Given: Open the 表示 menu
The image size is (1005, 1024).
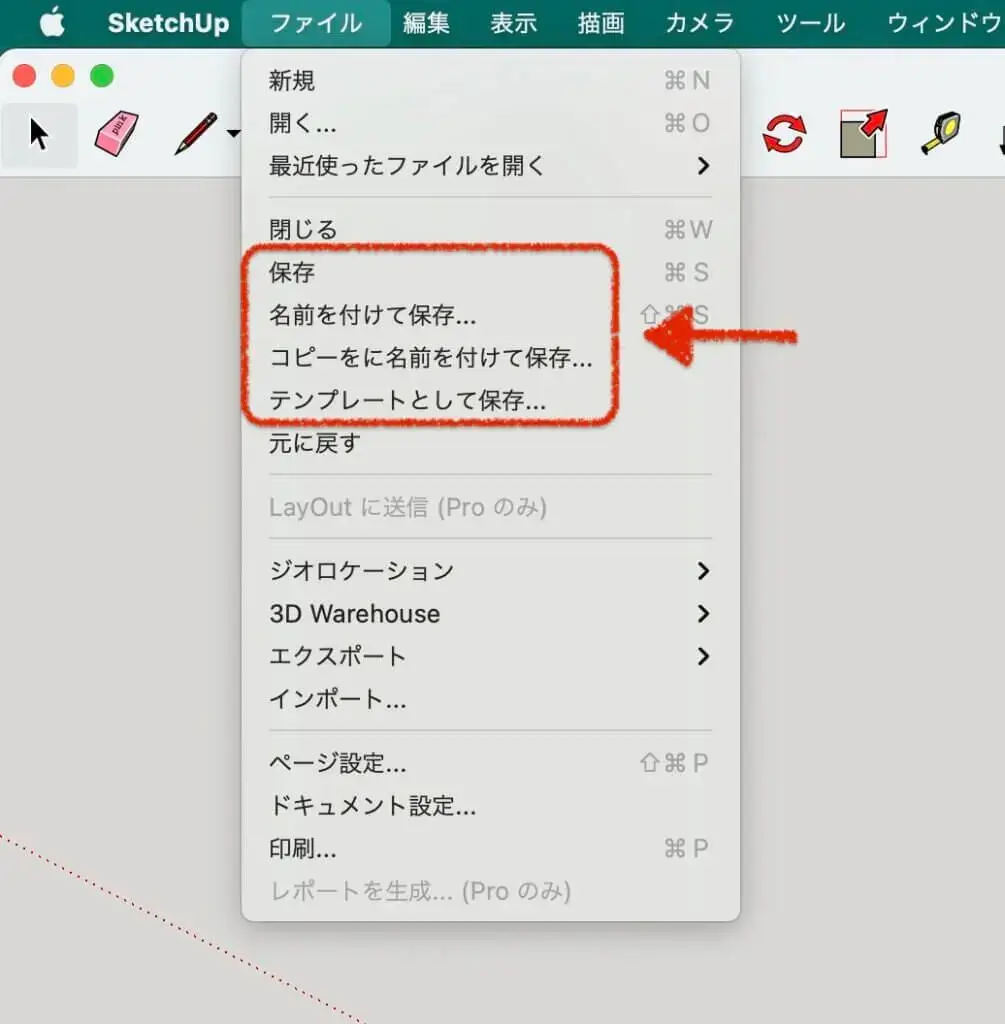Looking at the screenshot, I should pyautogui.click(x=513, y=23).
